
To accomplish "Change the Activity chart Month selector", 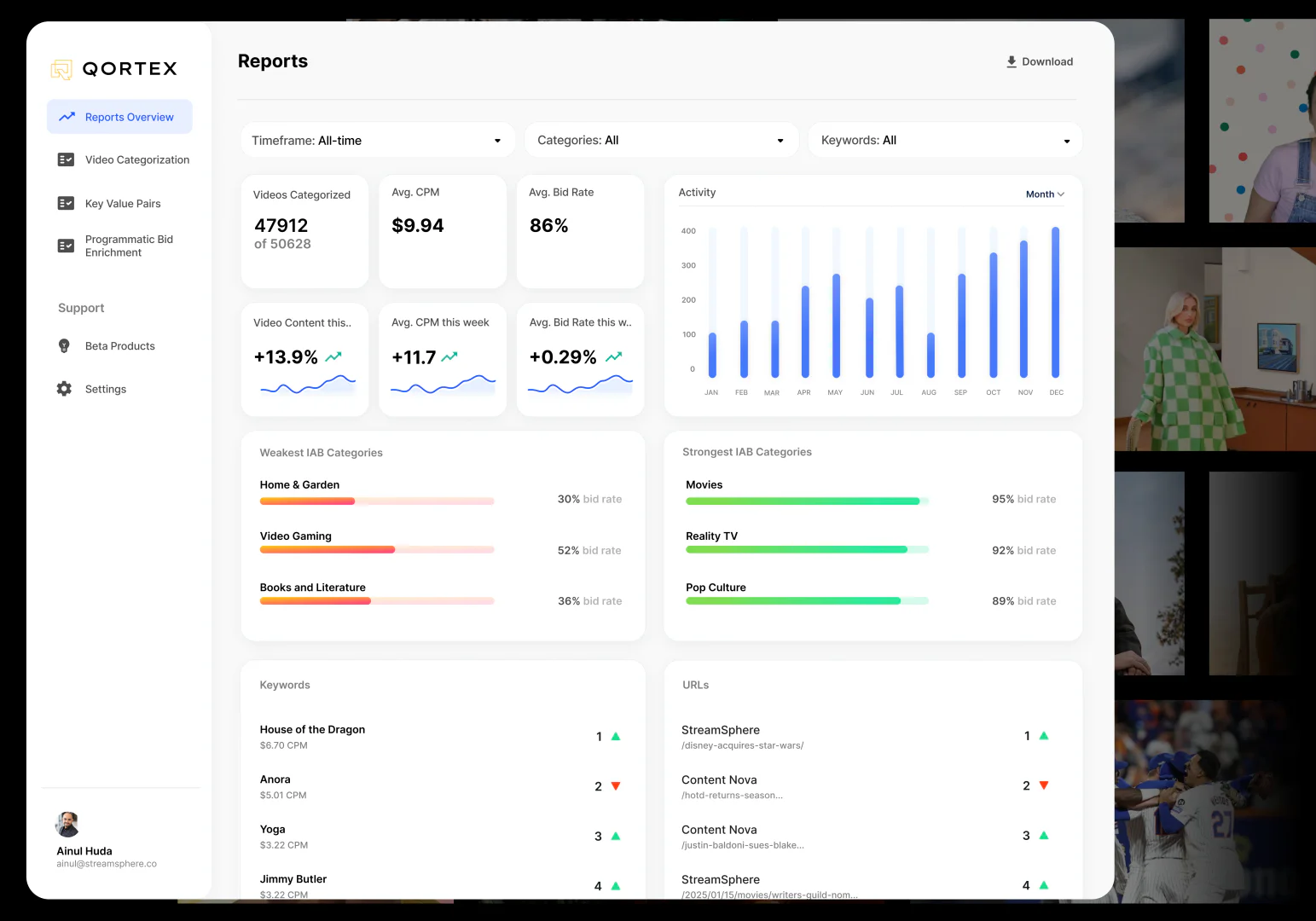I will tap(1044, 194).
